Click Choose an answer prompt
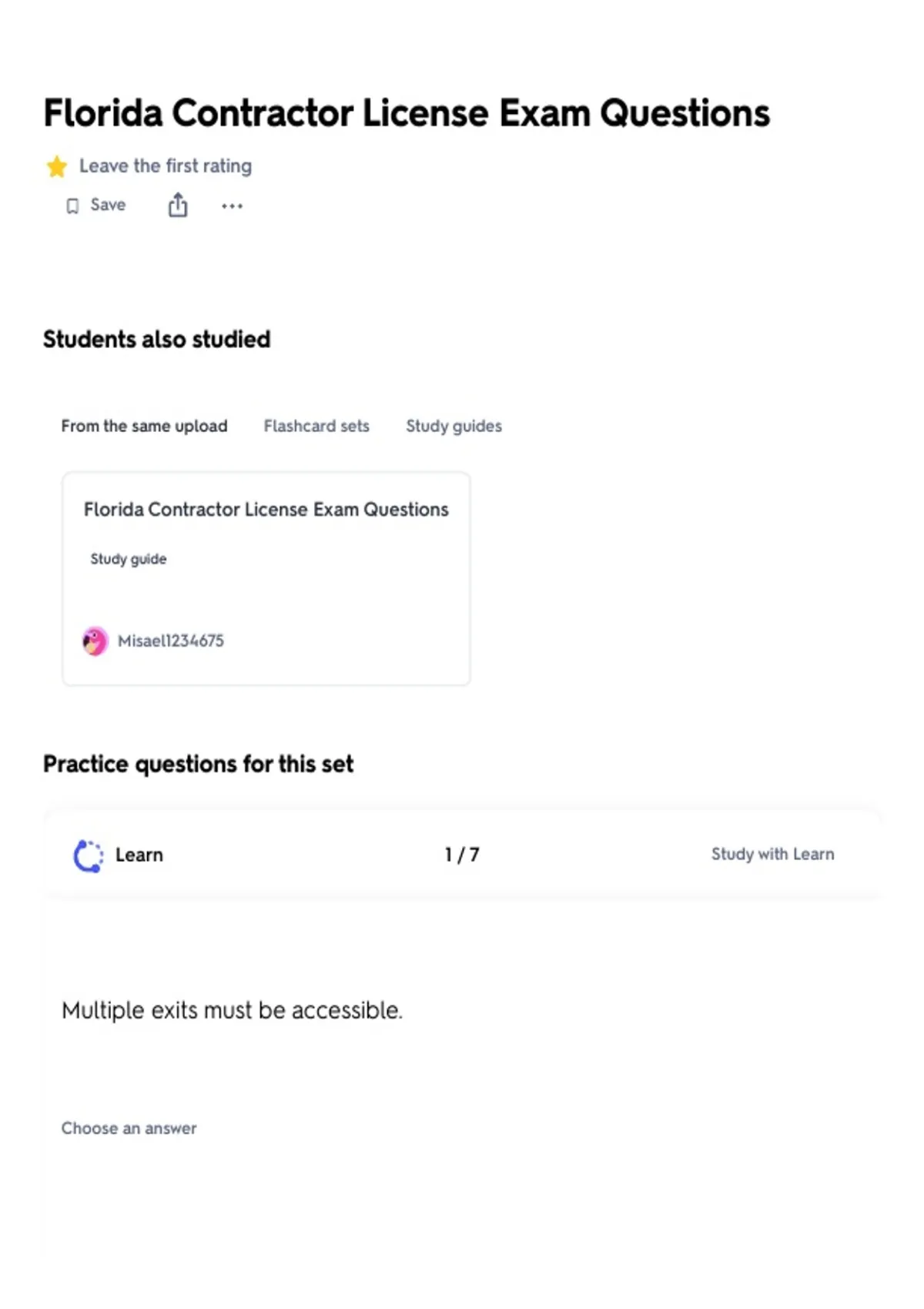 [129, 1128]
